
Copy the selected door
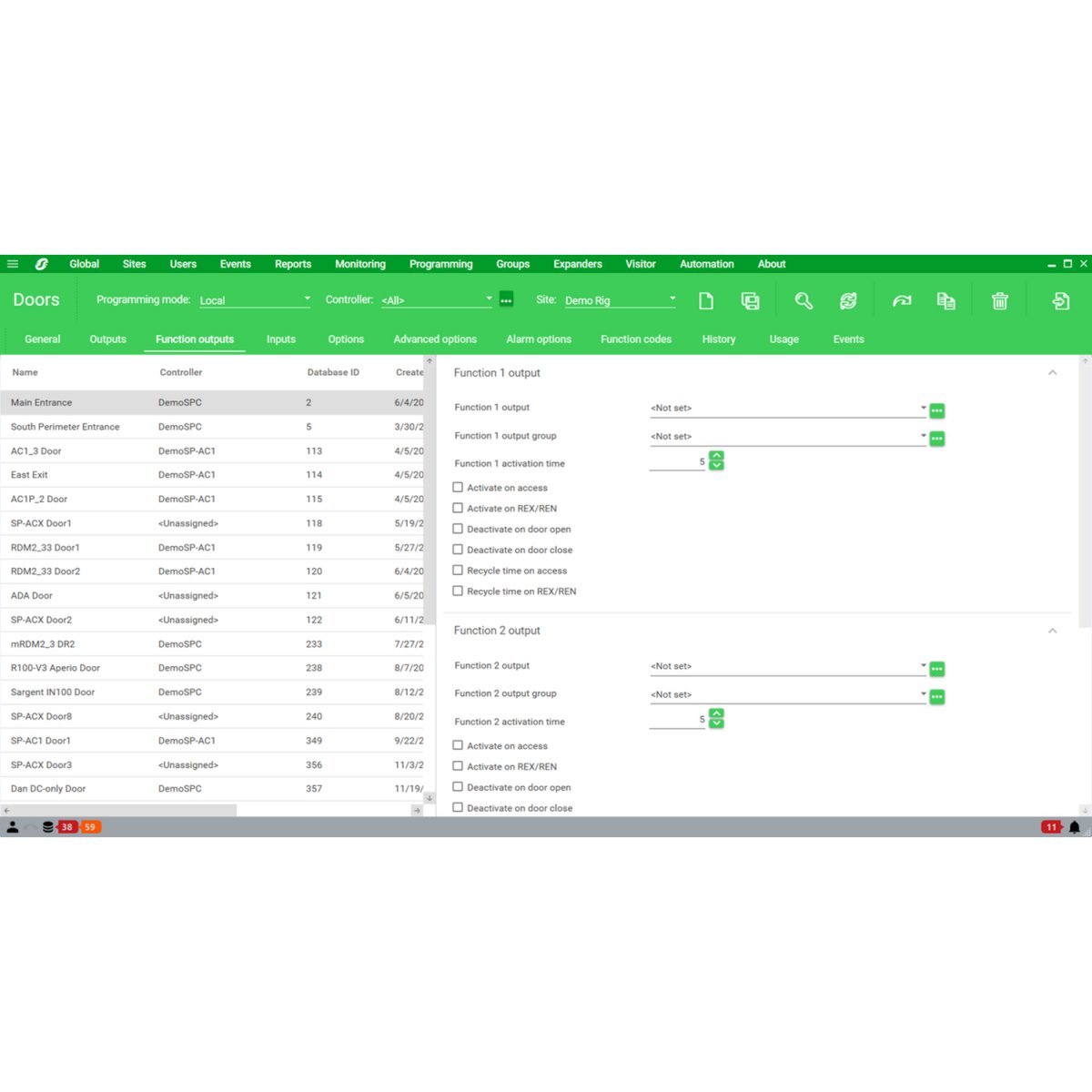945,299
